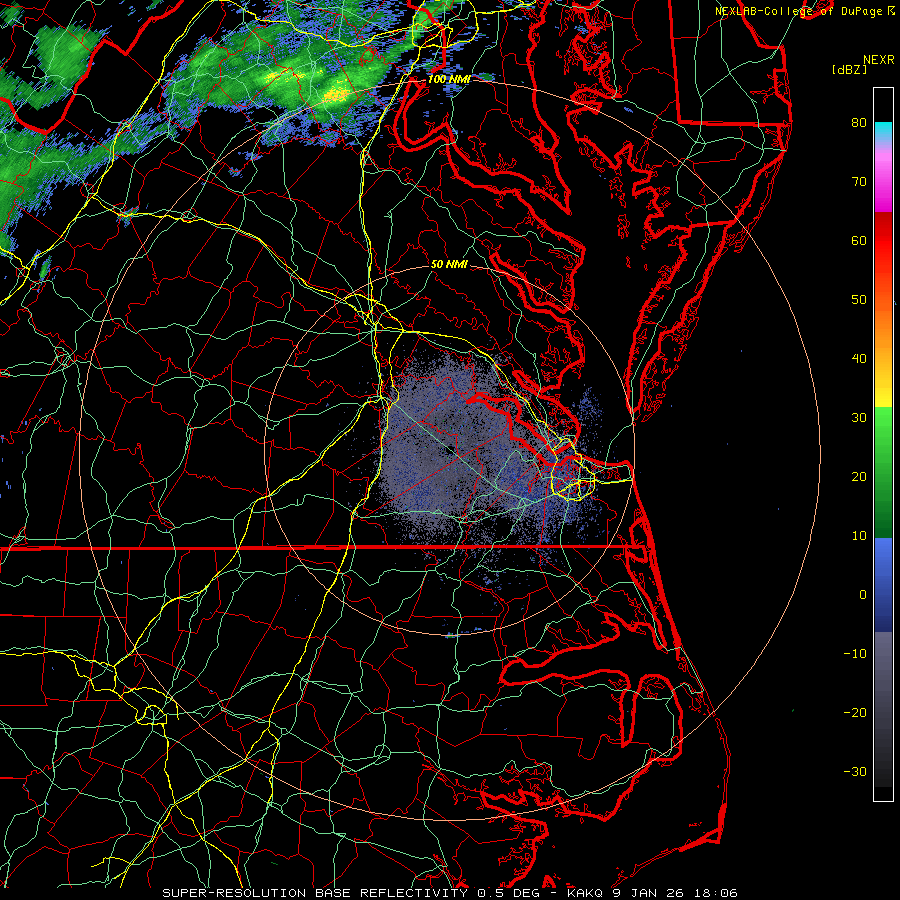Click the 60 dBZ scale value

[859, 240]
